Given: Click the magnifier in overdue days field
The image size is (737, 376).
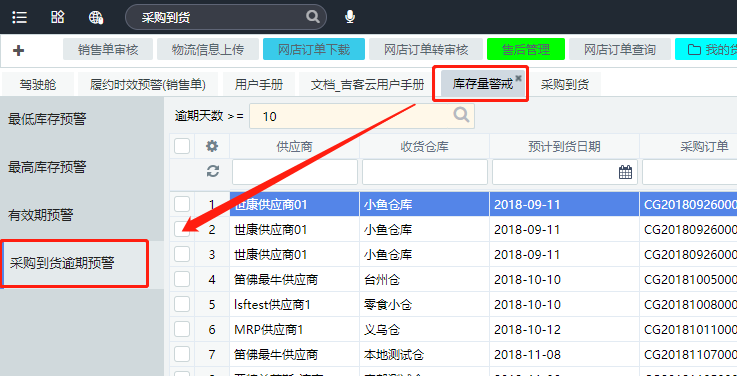Looking at the screenshot, I should (x=462, y=115).
